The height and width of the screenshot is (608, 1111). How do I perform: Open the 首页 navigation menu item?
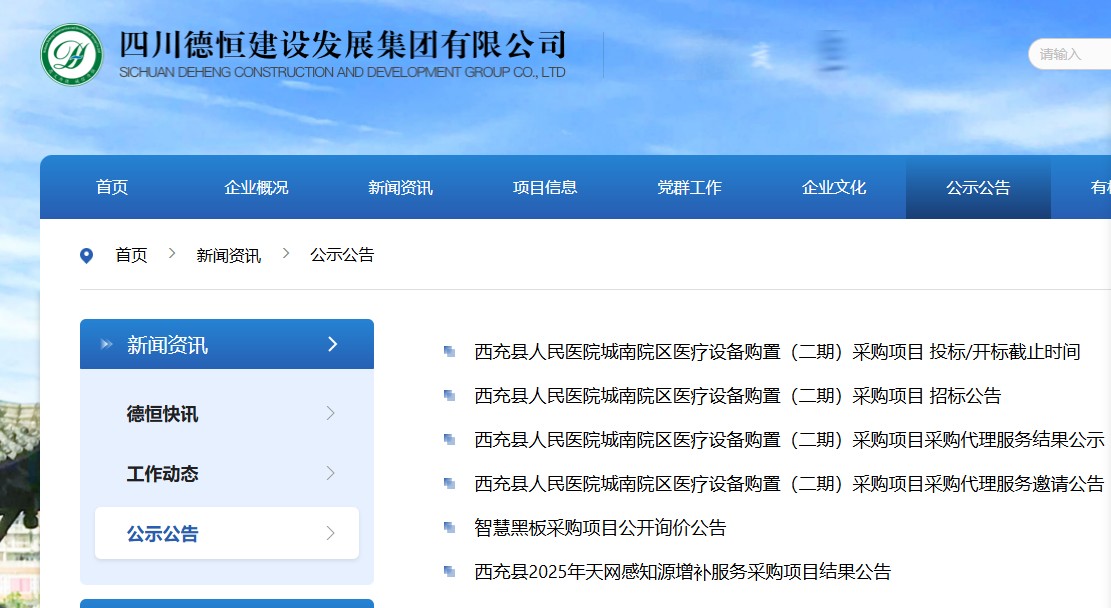pyautogui.click(x=112, y=187)
